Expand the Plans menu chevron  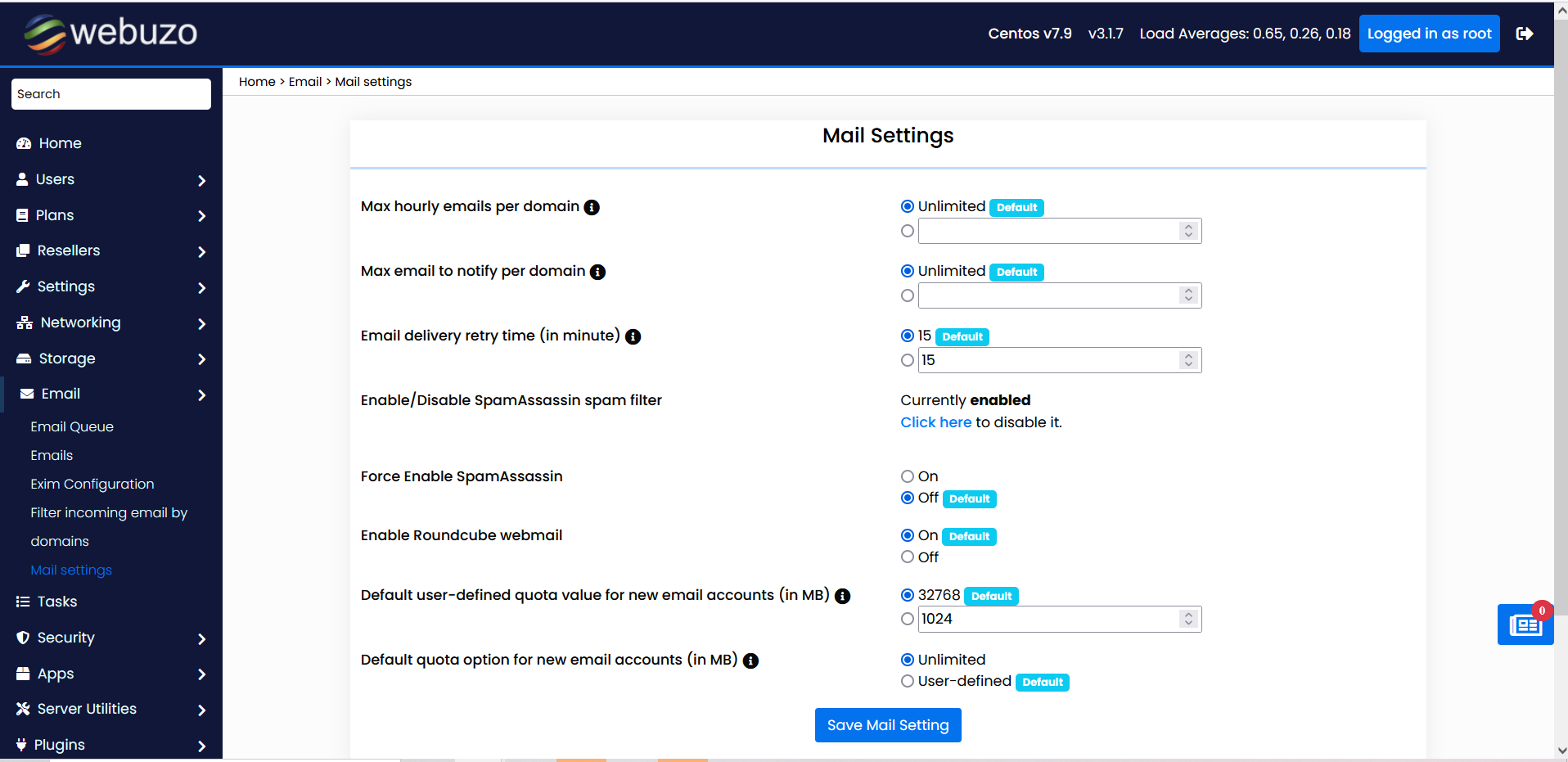[201, 216]
